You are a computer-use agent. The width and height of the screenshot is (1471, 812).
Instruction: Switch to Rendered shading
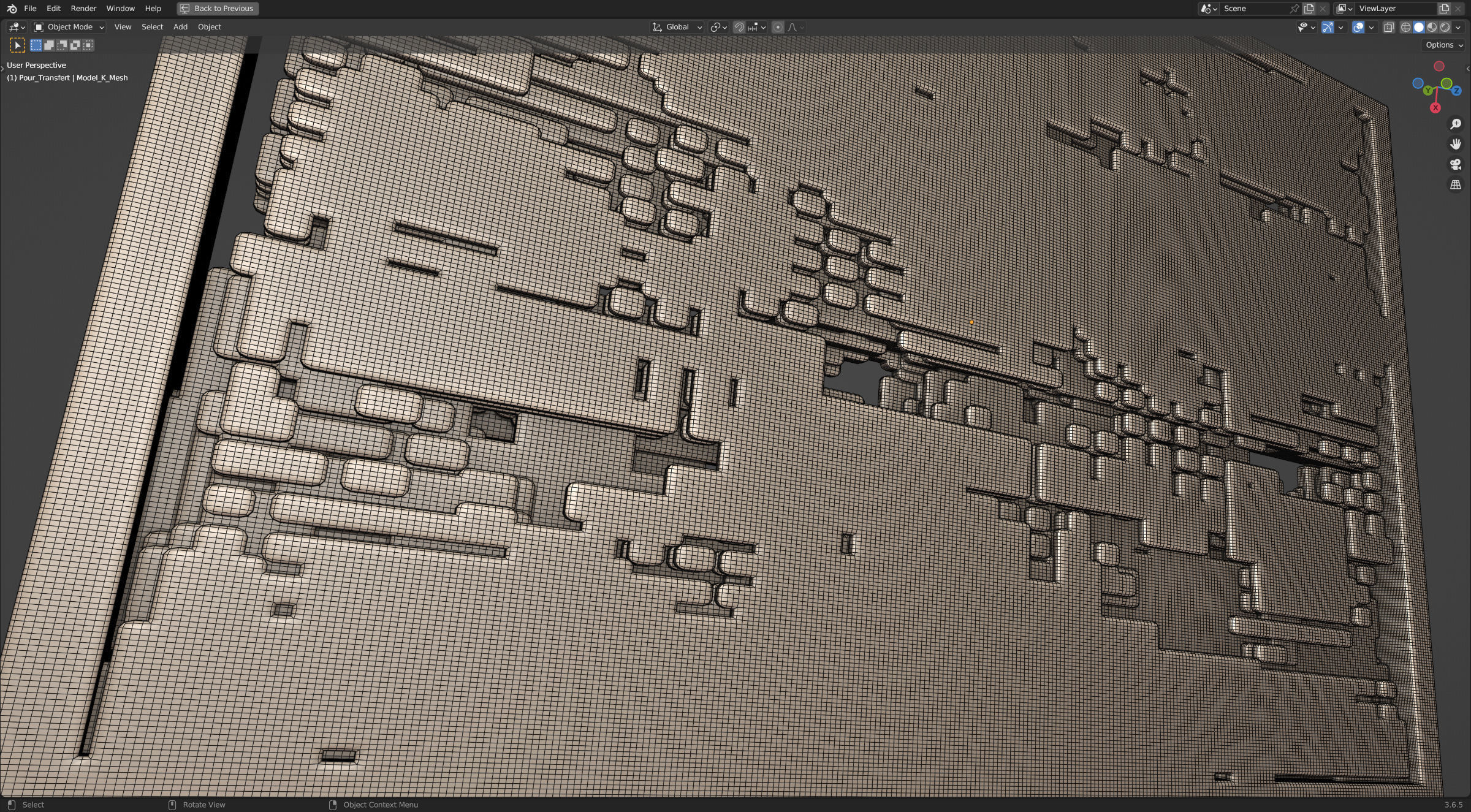pyautogui.click(x=1445, y=27)
